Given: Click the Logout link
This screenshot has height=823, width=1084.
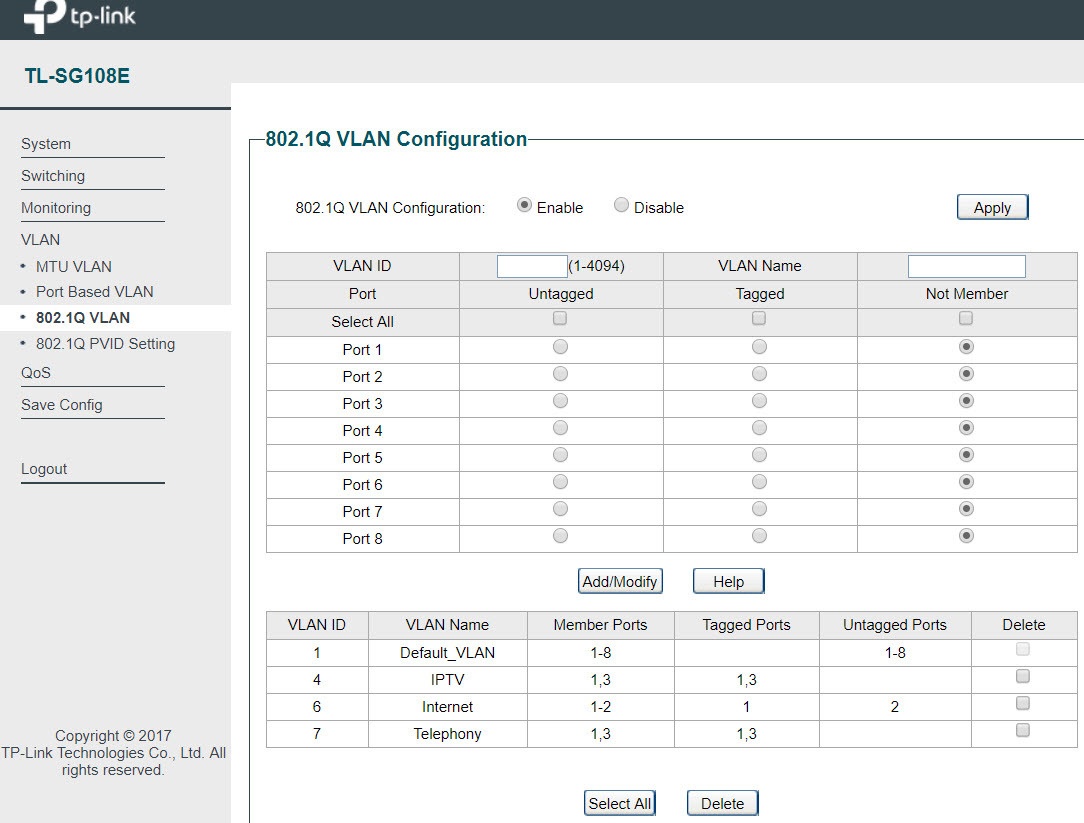Looking at the screenshot, I should pos(44,469).
